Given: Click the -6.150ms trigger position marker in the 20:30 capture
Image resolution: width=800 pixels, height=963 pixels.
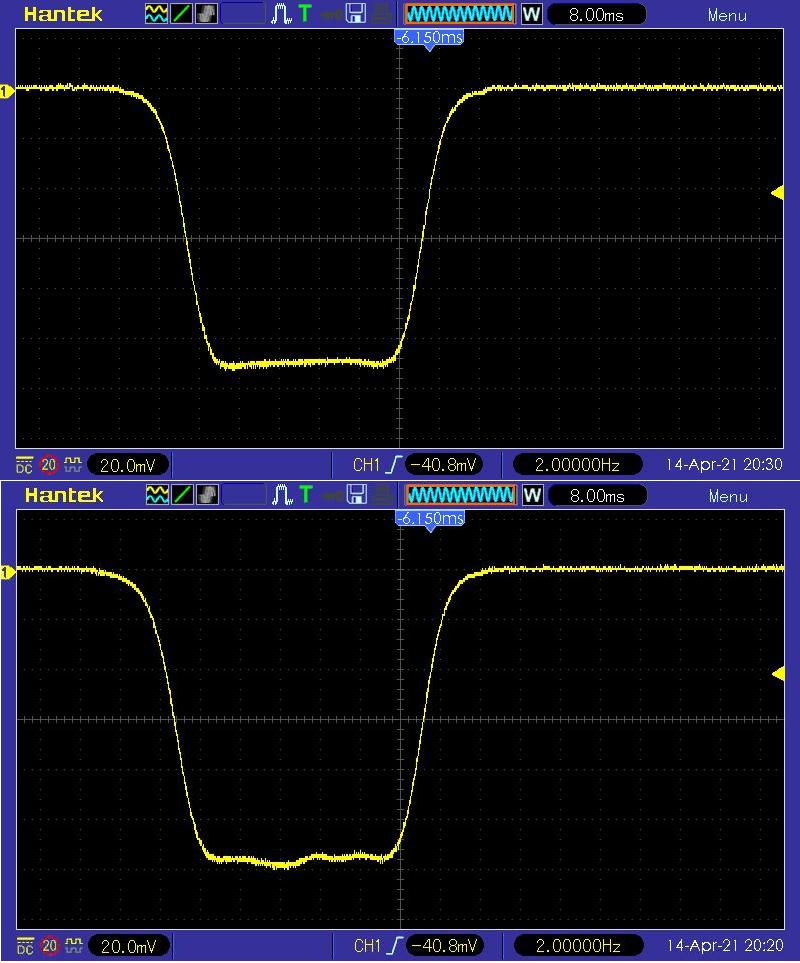Looking at the screenshot, I should tap(429, 39).
